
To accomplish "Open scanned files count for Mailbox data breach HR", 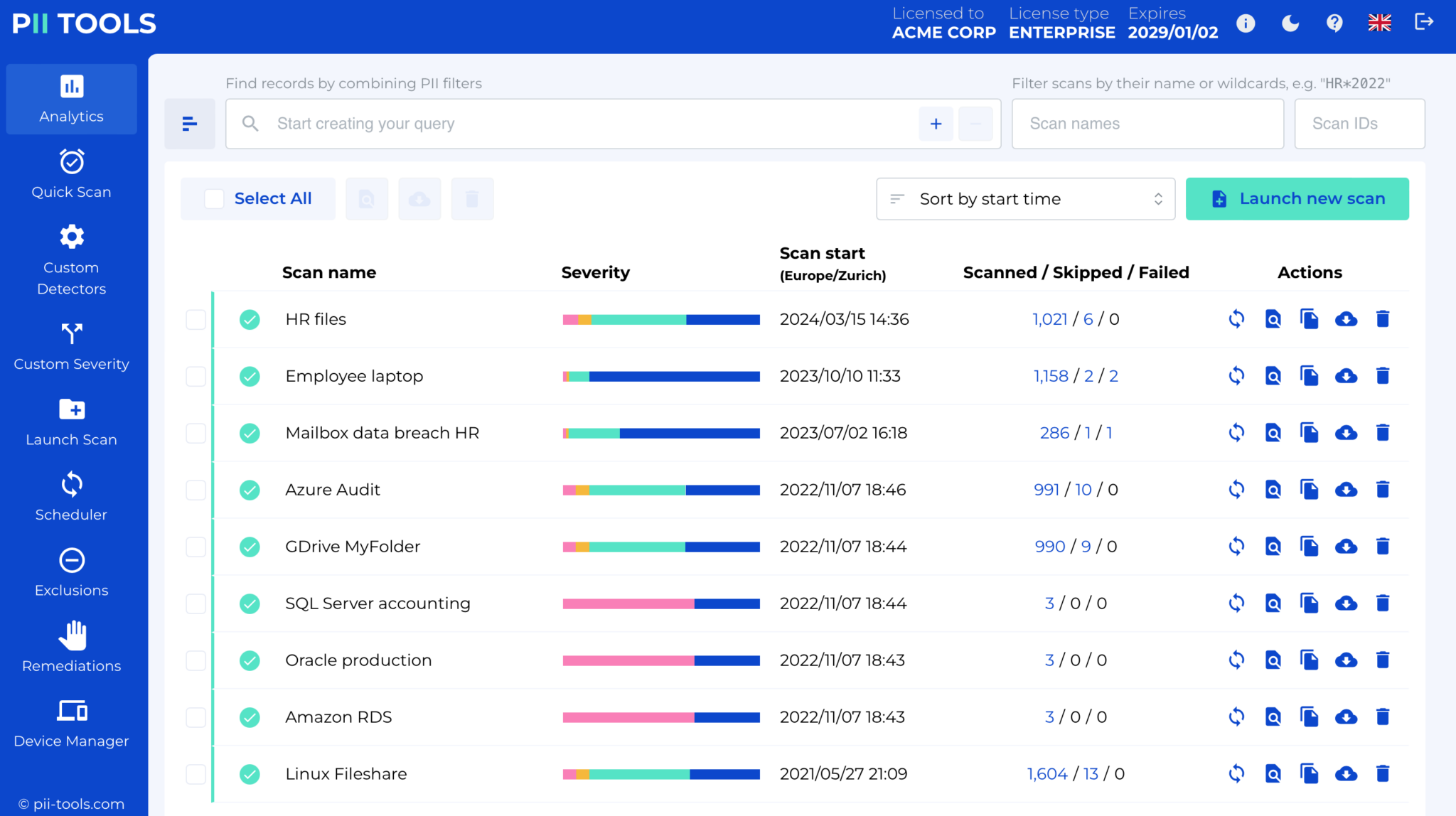I will click(1054, 432).
